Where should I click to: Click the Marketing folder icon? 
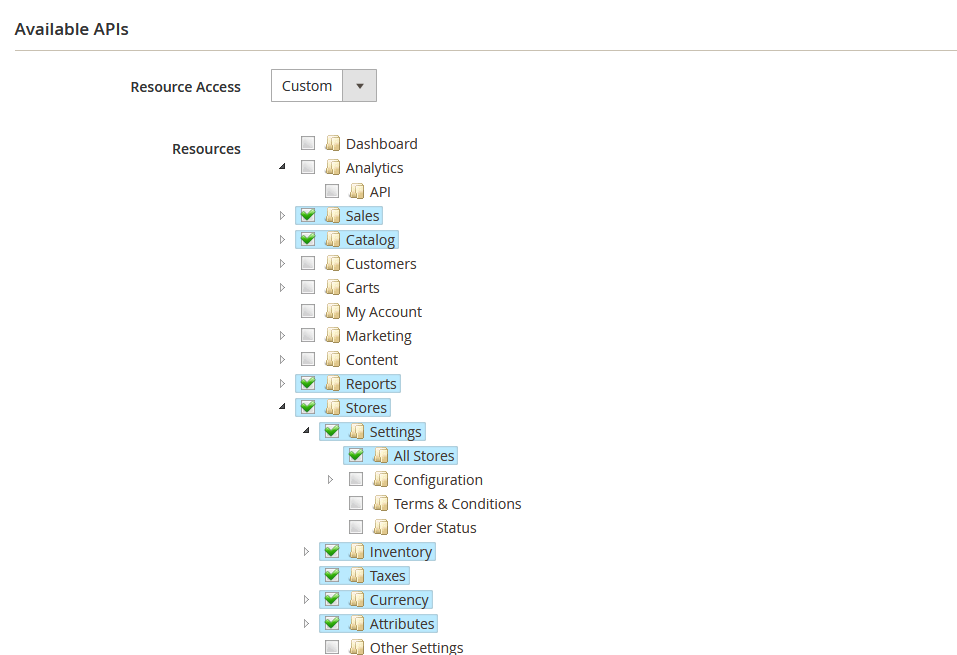click(333, 335)
